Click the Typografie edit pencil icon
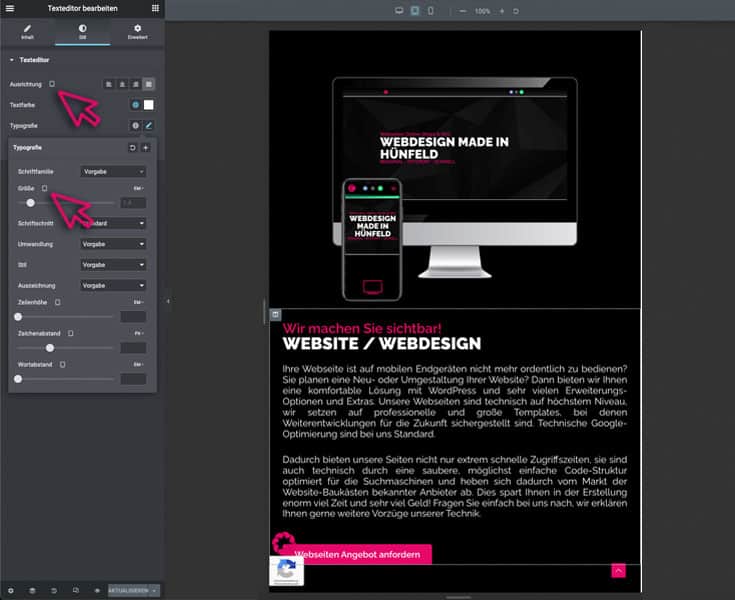This screenshot has height=600, width=735. 149,126
